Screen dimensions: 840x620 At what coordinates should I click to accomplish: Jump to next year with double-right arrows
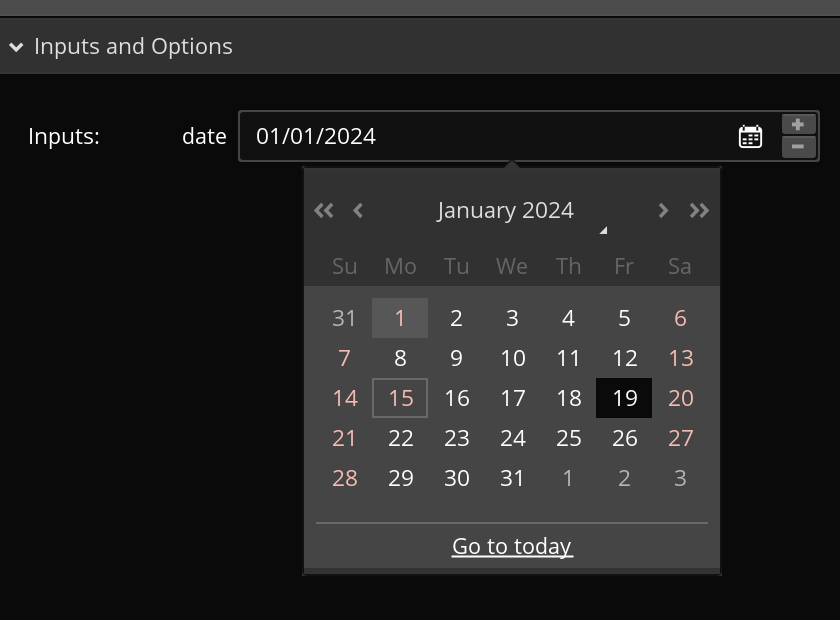[699, 210]
